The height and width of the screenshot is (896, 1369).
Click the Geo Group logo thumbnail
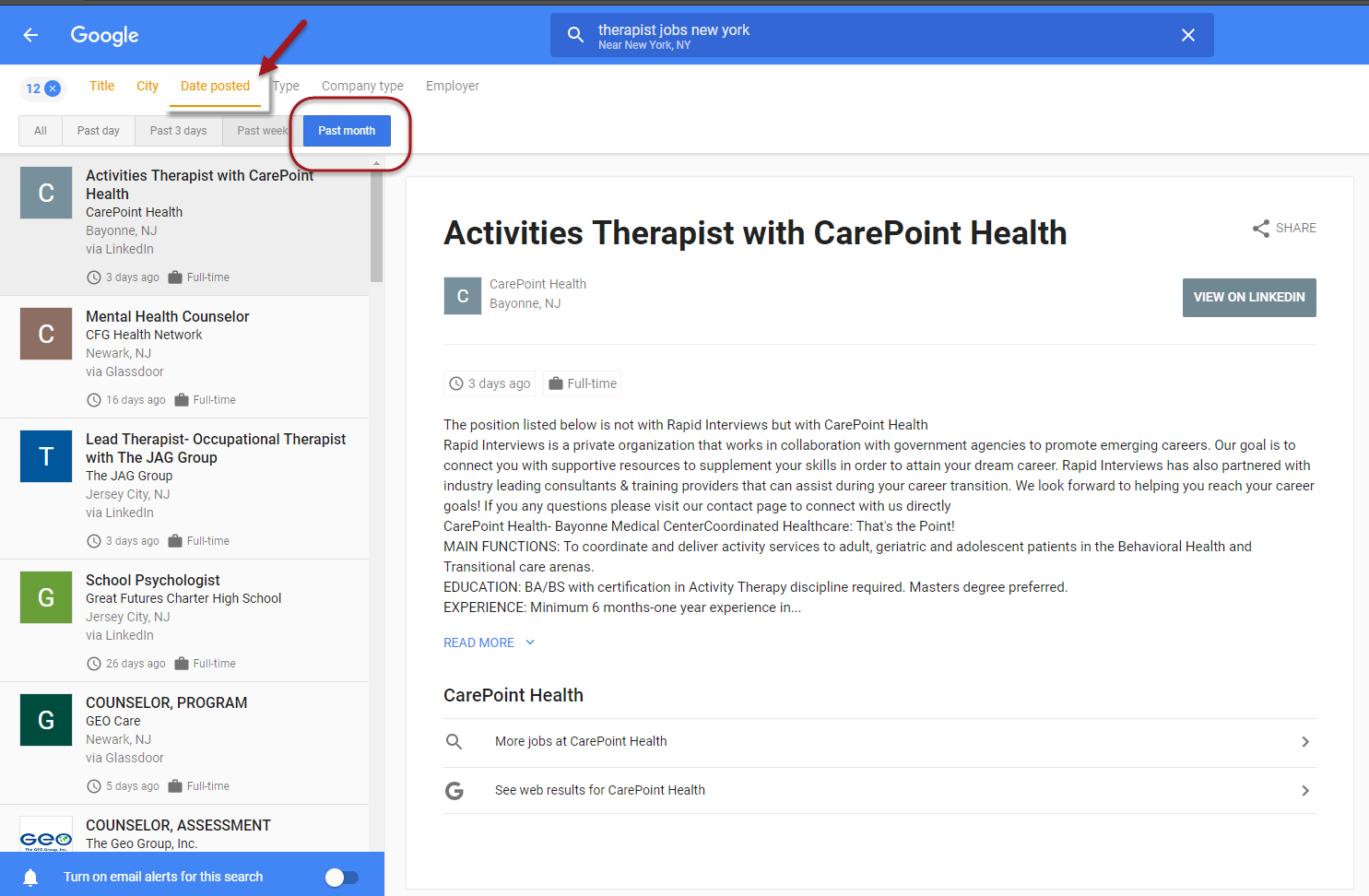point(46,834)
